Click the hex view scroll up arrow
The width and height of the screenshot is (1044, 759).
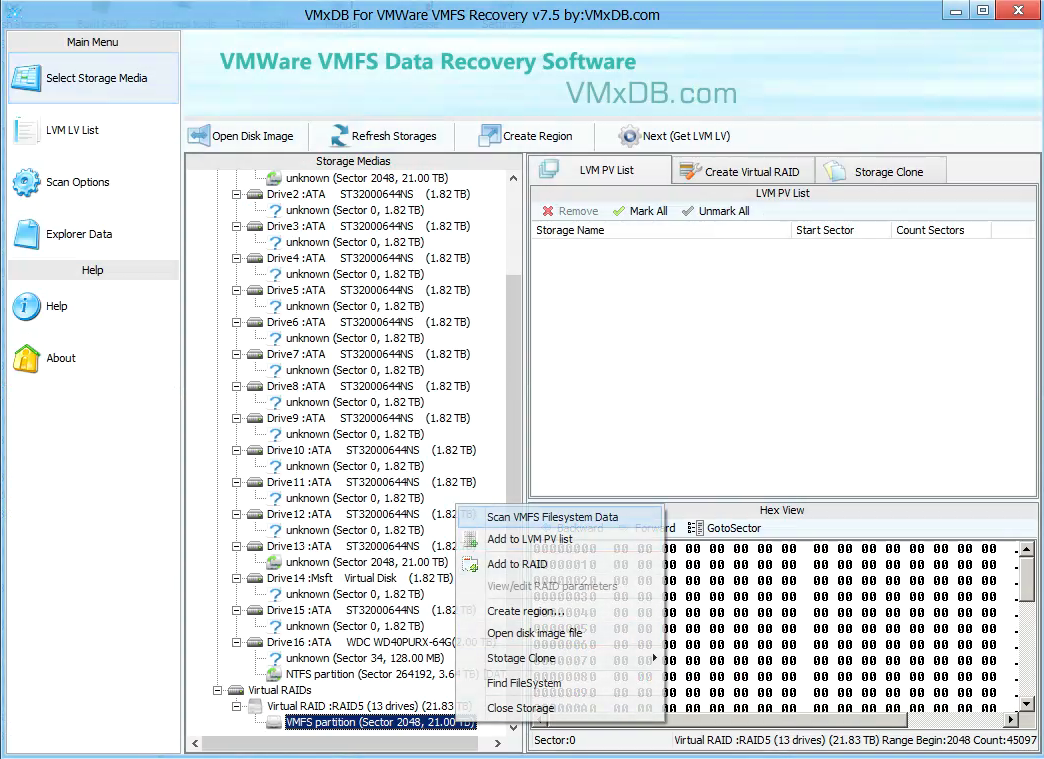click(x=1026, y=549)
